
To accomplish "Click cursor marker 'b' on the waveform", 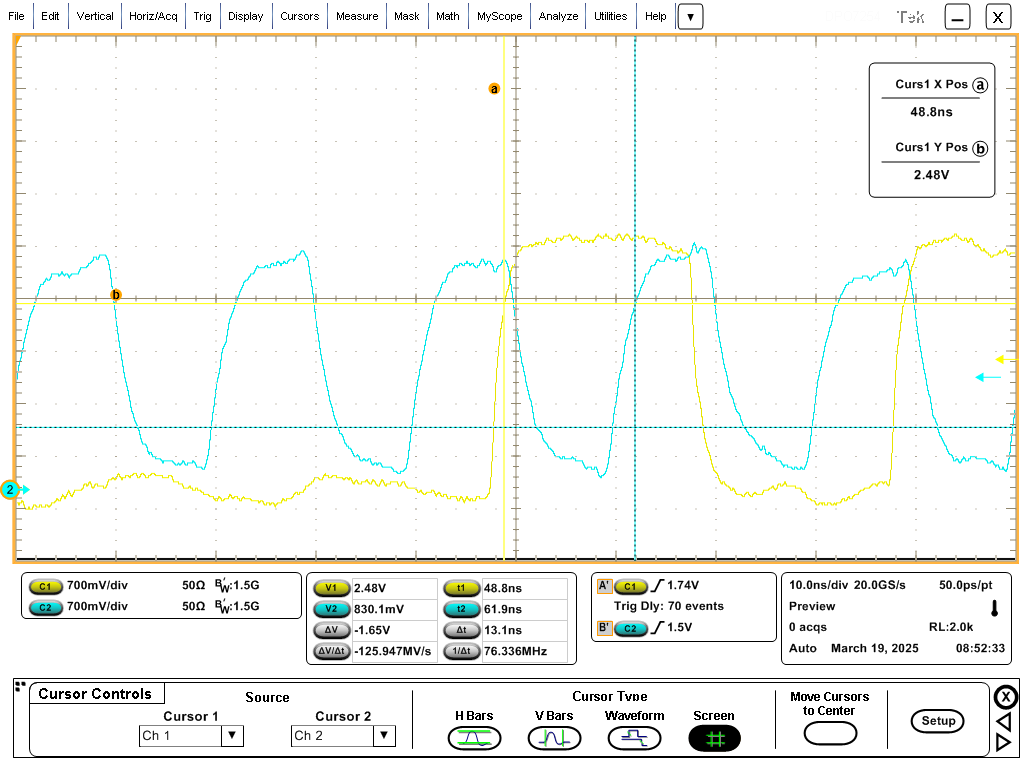I will 116,295.
